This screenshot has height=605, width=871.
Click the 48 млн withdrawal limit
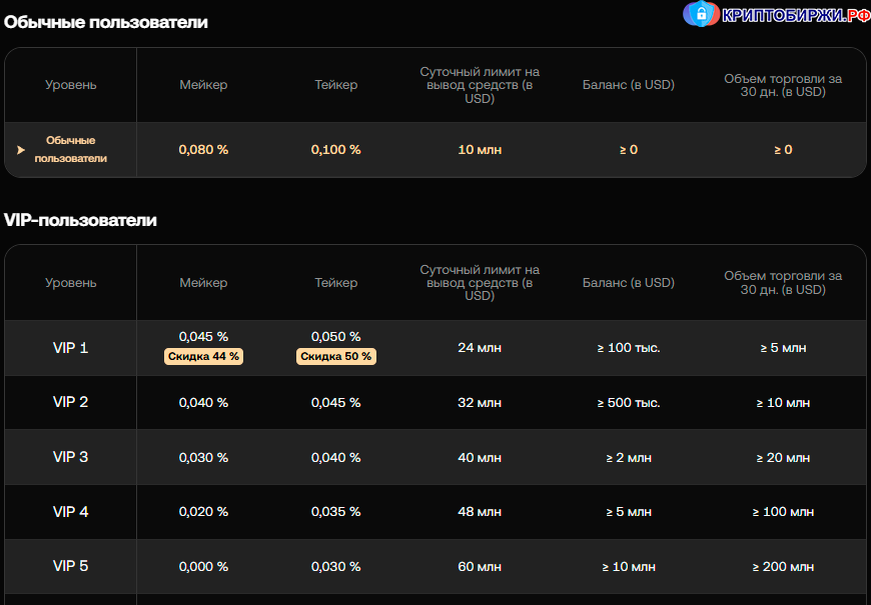click(x=479, y=512)
